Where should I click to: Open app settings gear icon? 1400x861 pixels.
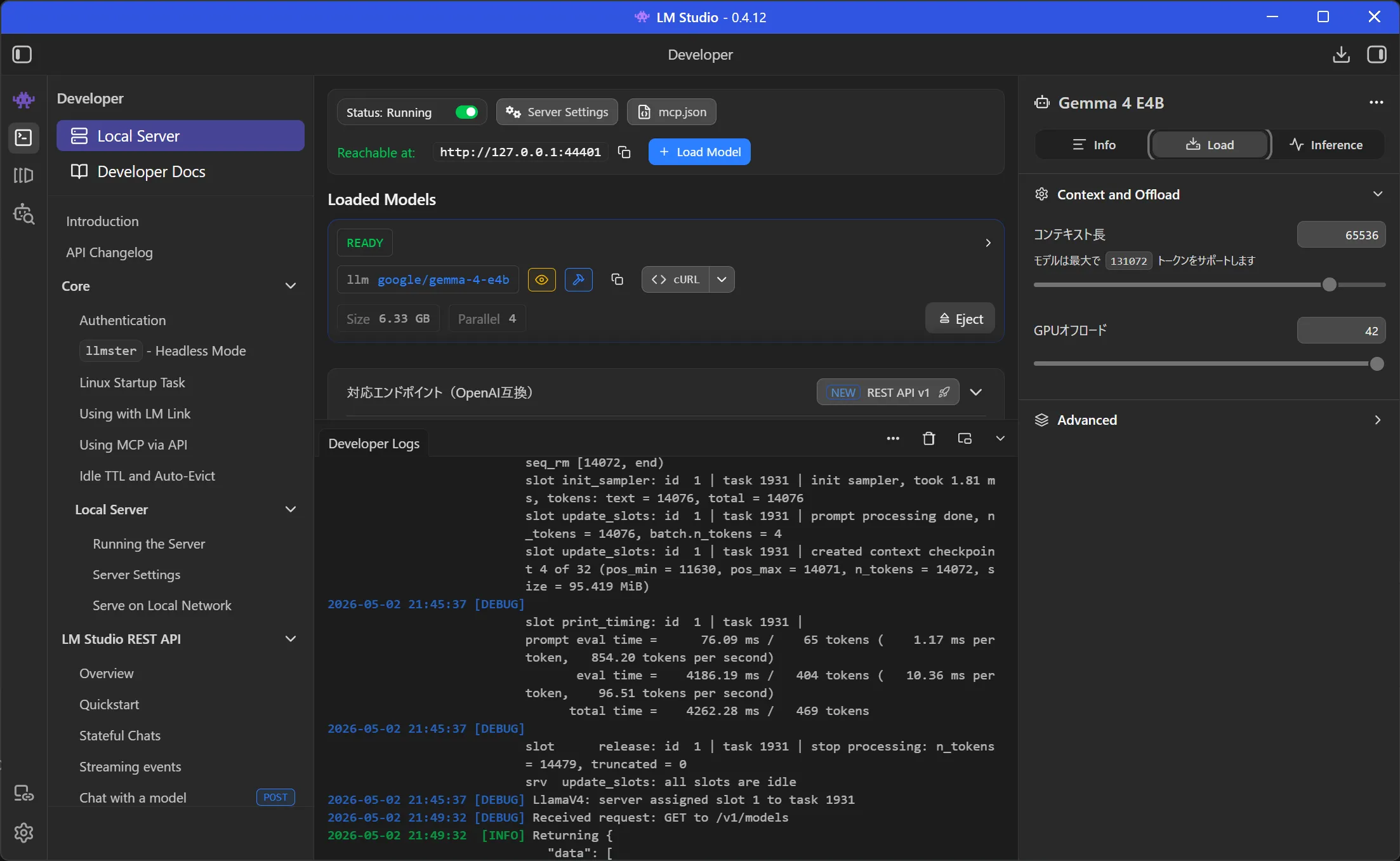click(23, 832)
